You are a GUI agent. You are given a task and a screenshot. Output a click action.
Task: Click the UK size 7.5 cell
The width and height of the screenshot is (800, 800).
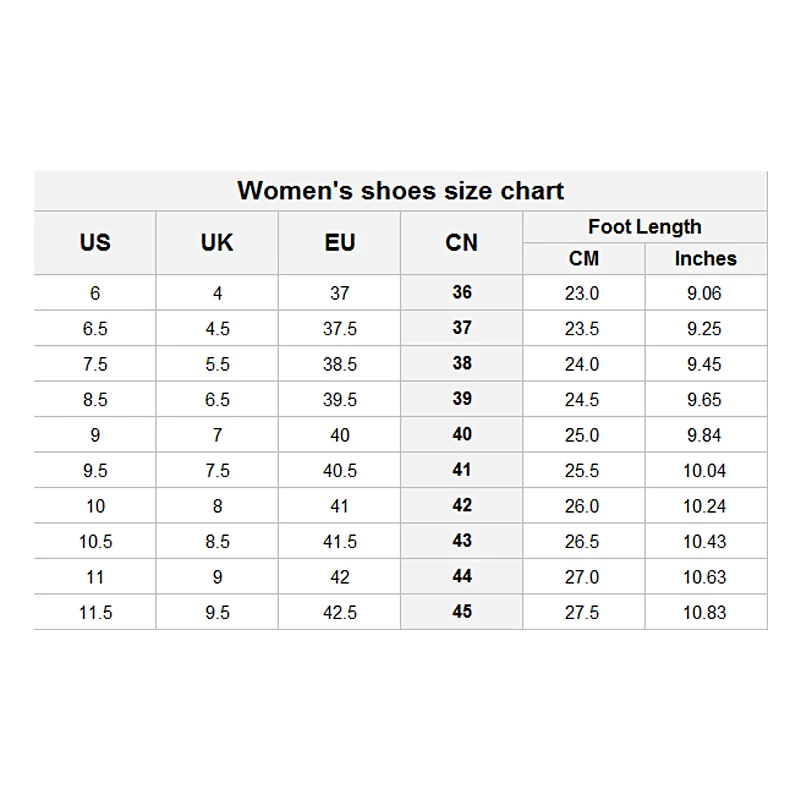217,471
